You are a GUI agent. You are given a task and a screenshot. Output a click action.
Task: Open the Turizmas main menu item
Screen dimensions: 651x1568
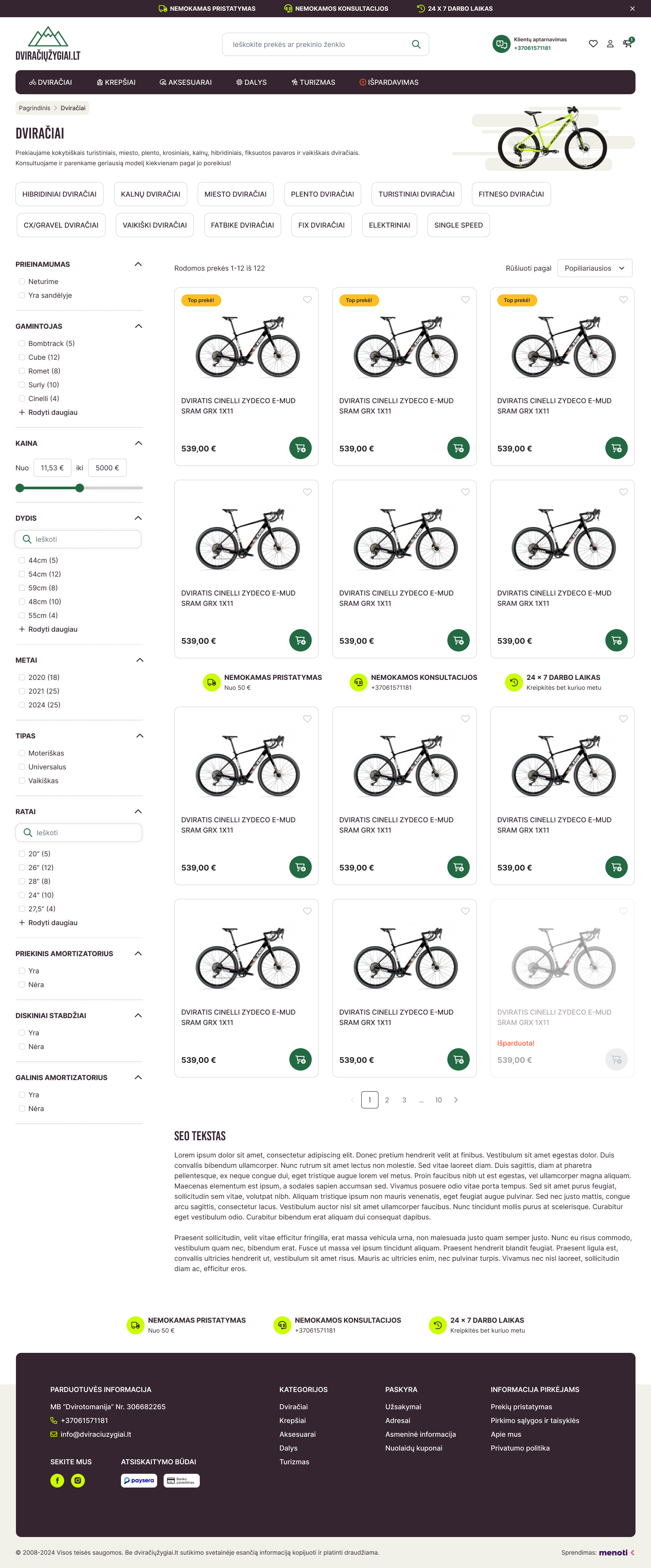(x=313, y=82)
